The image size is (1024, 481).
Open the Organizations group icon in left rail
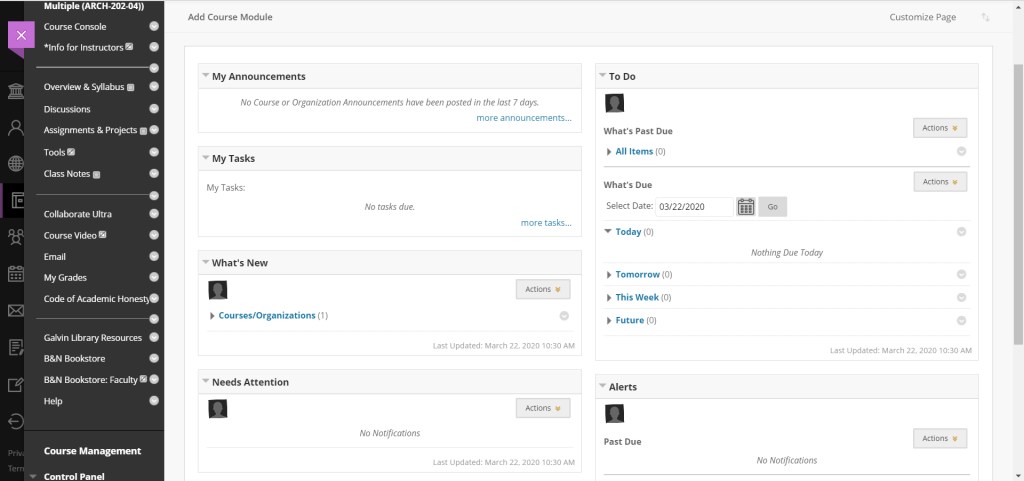point(16,237)
